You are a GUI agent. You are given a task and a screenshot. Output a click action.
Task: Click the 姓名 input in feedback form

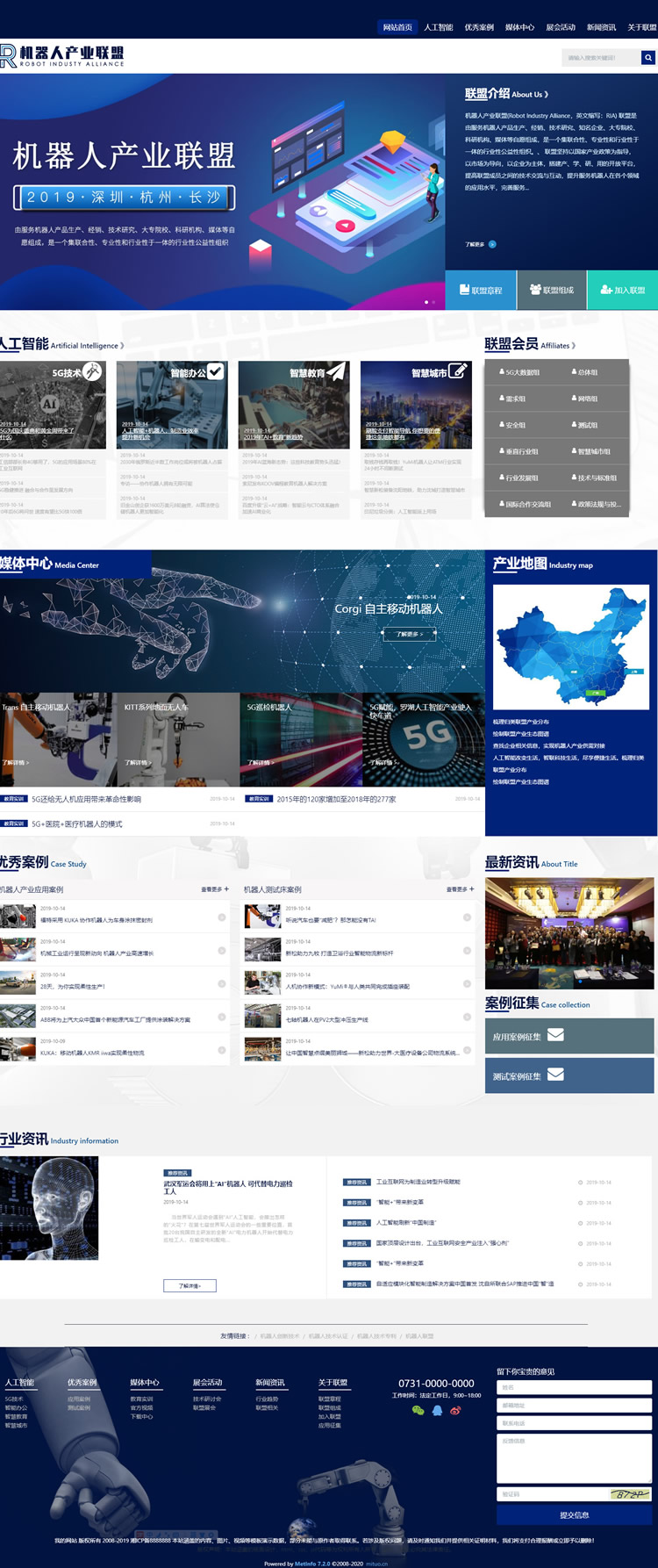tap(575, 1387)
